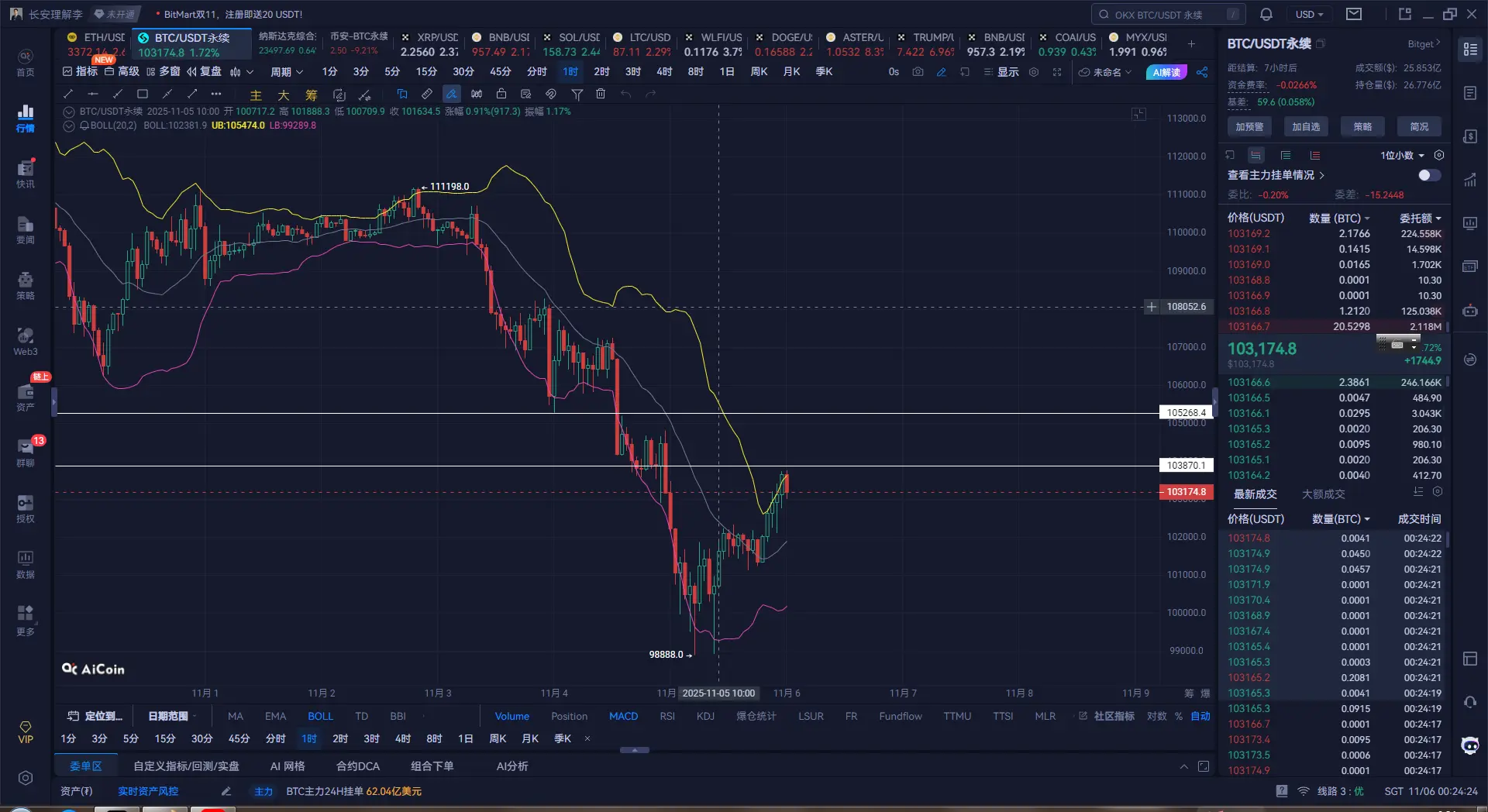Click the OKX BTC/USDT search field
Image resolution: width=1488 pixels, height=812 pixels.
tap(1169, 14)
